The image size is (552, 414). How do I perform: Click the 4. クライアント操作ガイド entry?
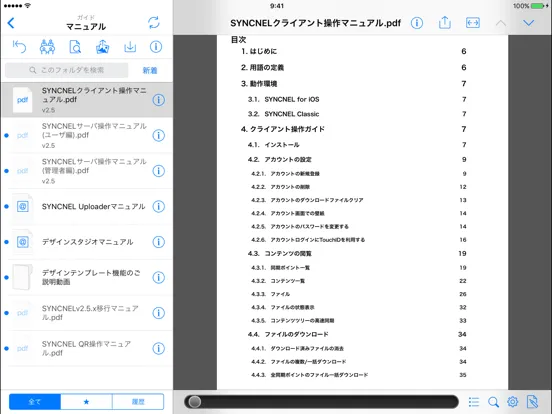[x=283, y=129]
